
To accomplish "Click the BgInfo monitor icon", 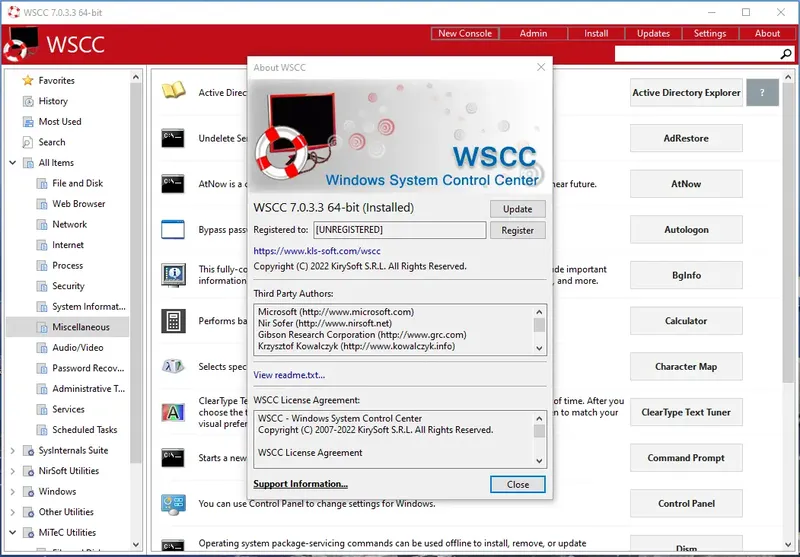I will (173, 275).
